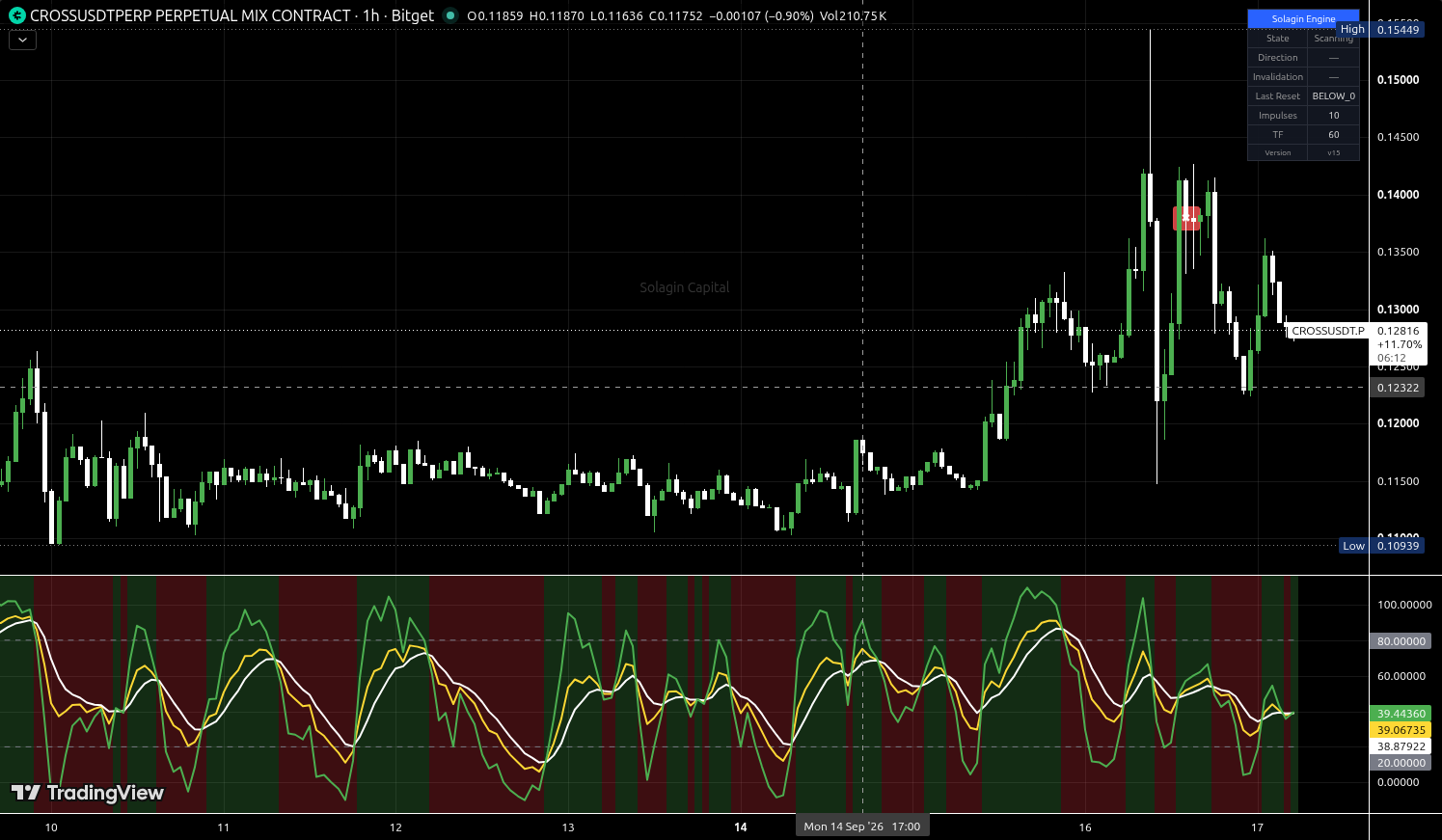This screenshot has height=840, width=1442.
Task: Click the CROSS coin symbol logo icon
Action: [16, 15]
